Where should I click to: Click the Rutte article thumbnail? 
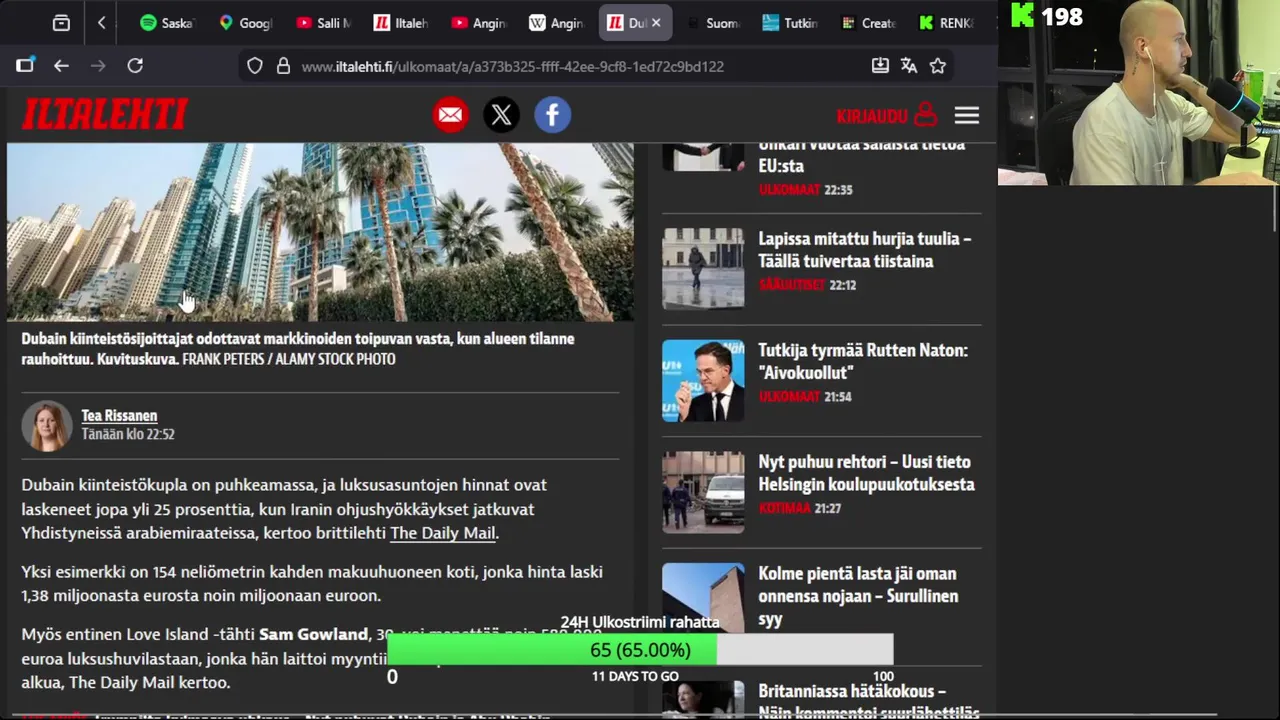pyautogui.click(x=703, y=380)
